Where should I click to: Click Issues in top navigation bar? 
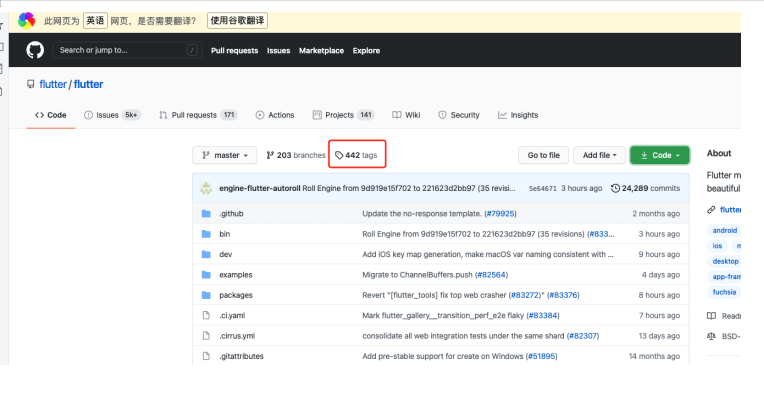coord(278,51)
